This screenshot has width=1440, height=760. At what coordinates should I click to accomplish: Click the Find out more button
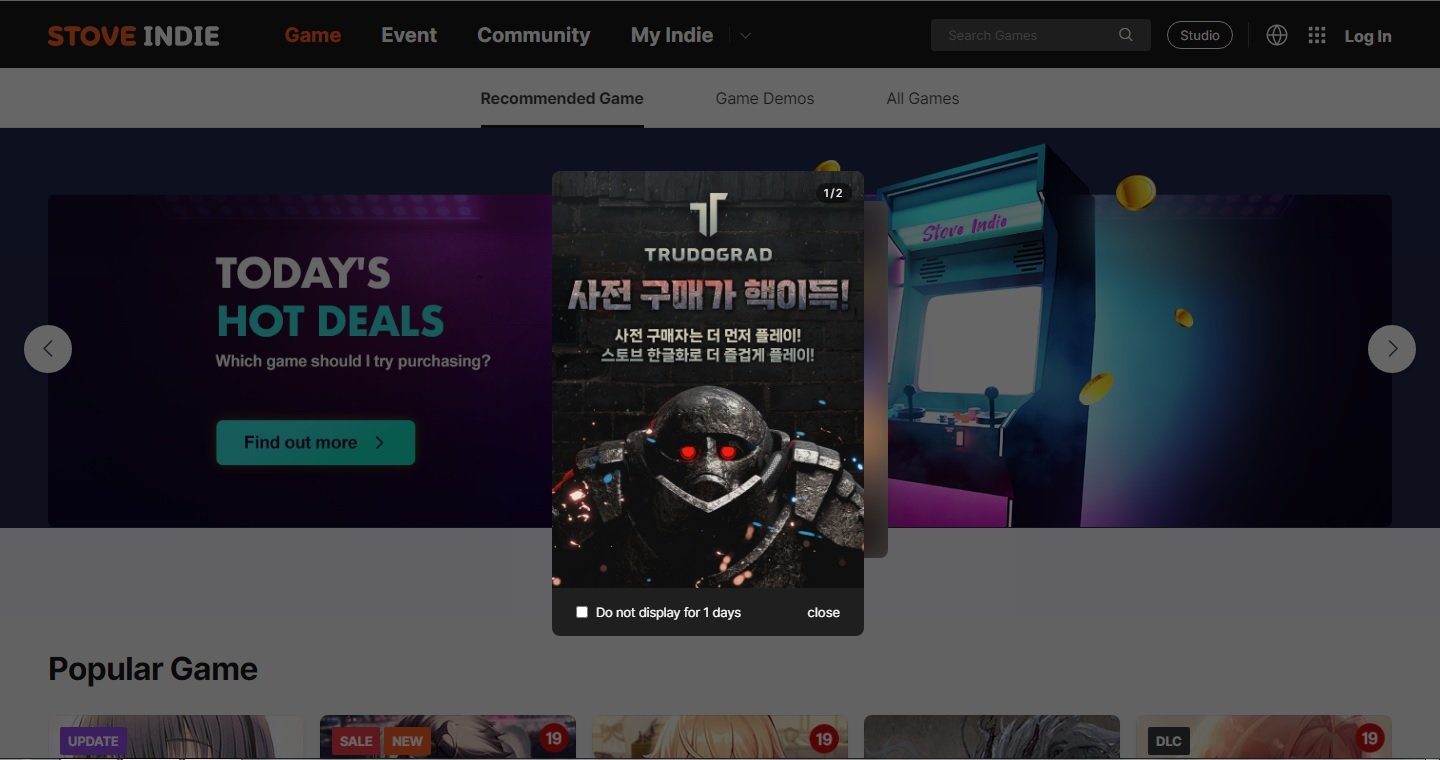315,442
